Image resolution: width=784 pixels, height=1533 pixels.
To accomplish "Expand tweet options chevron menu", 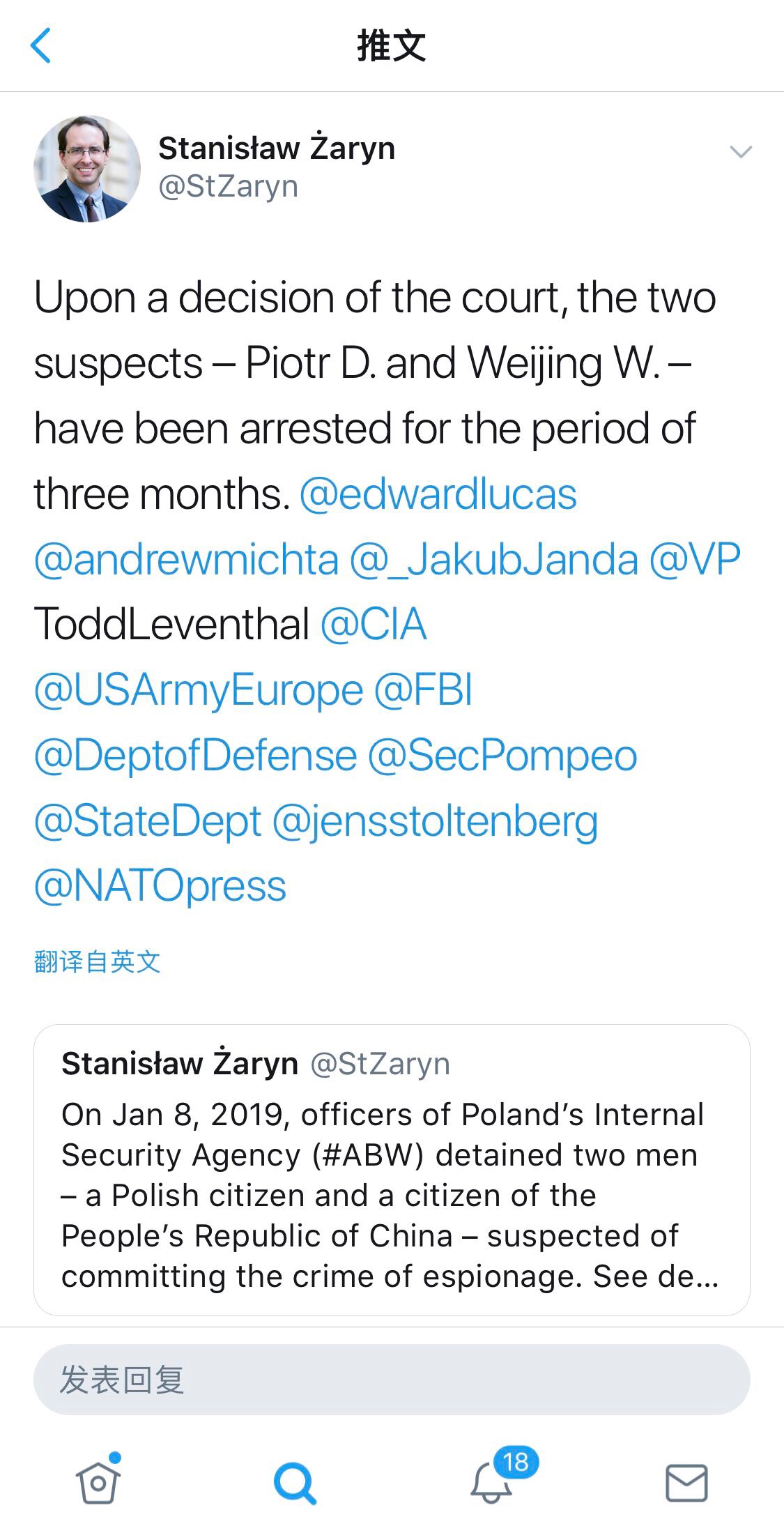I will (x=740, y=152).
